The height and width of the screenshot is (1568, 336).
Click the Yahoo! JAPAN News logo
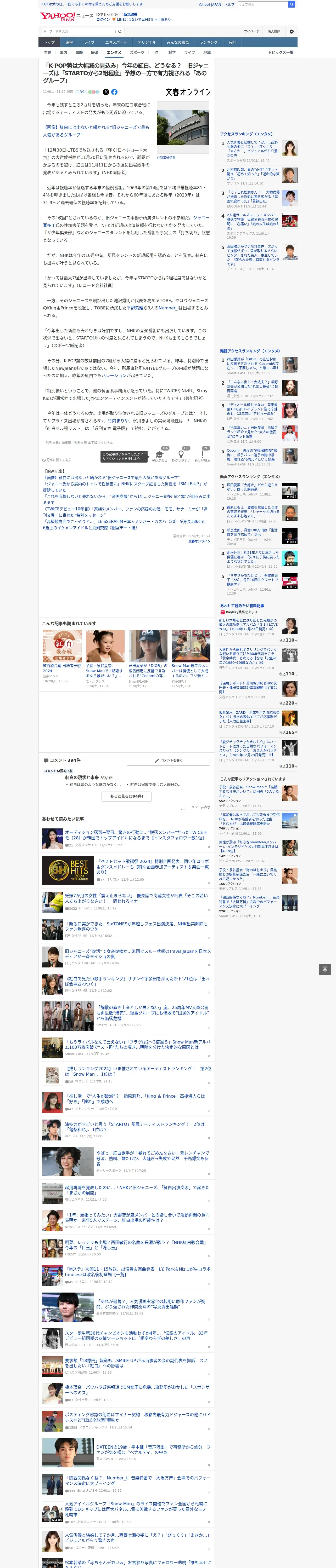[x=67, y=16]
